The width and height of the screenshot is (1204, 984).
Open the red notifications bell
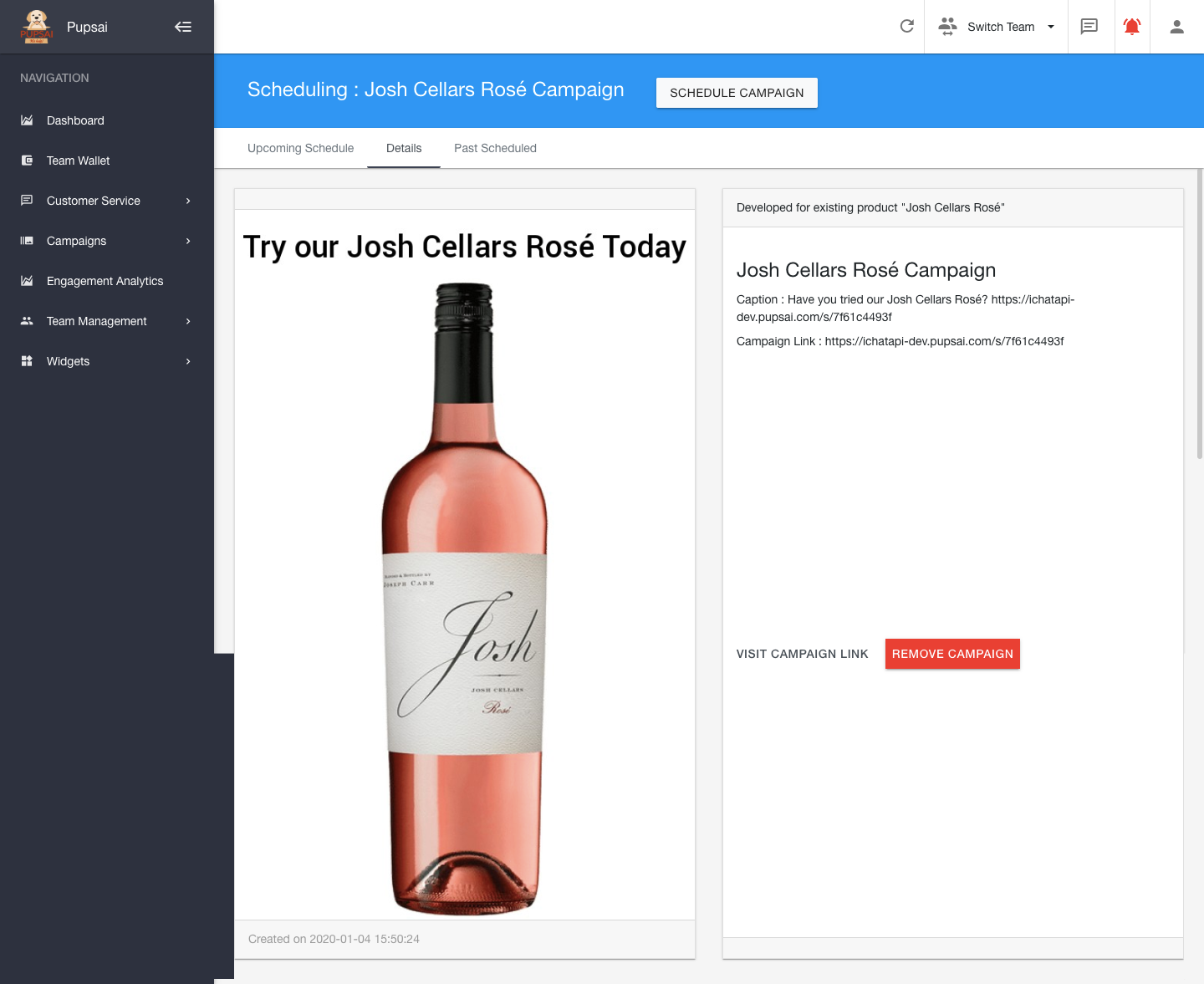click(1132, 27)
